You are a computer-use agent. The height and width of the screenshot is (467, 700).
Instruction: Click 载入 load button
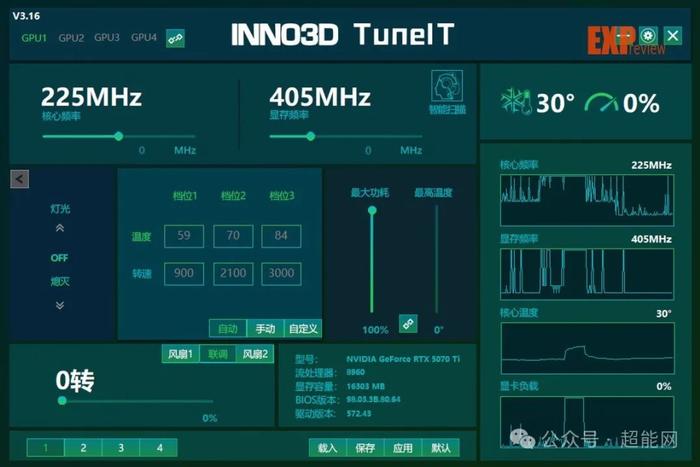[x=328, y=448]
